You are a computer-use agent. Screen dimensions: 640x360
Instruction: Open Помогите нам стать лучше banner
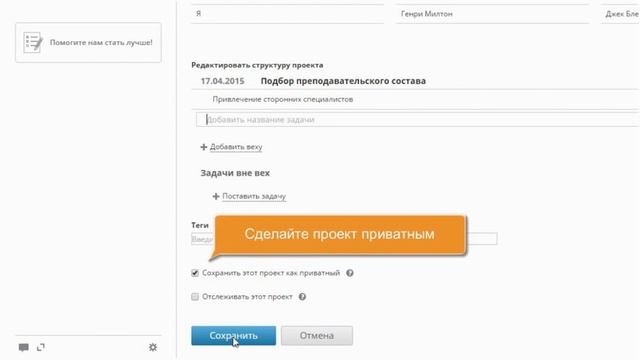coord(89,42)
